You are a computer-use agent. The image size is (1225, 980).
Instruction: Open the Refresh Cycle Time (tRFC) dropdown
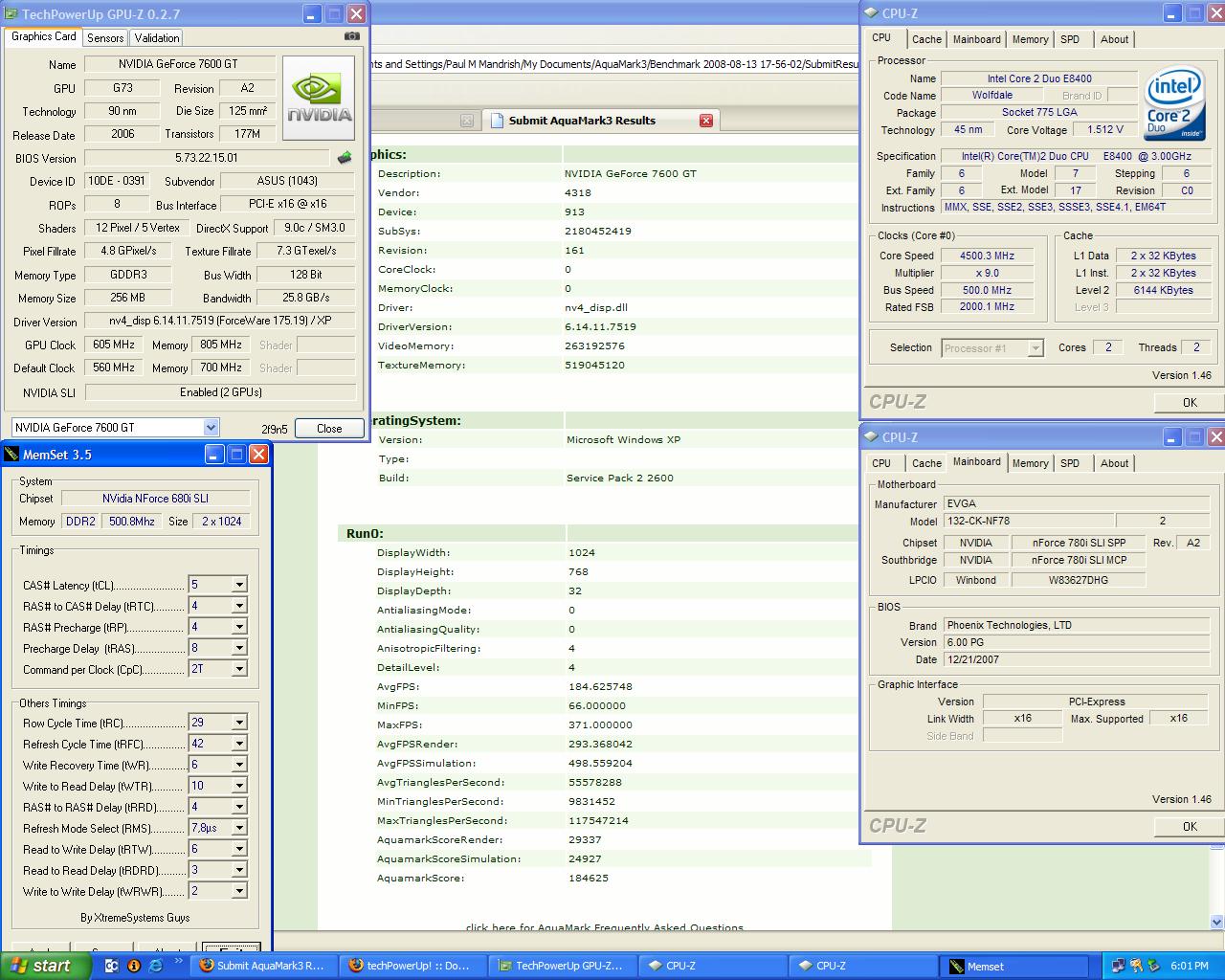[x=239, y=744]
